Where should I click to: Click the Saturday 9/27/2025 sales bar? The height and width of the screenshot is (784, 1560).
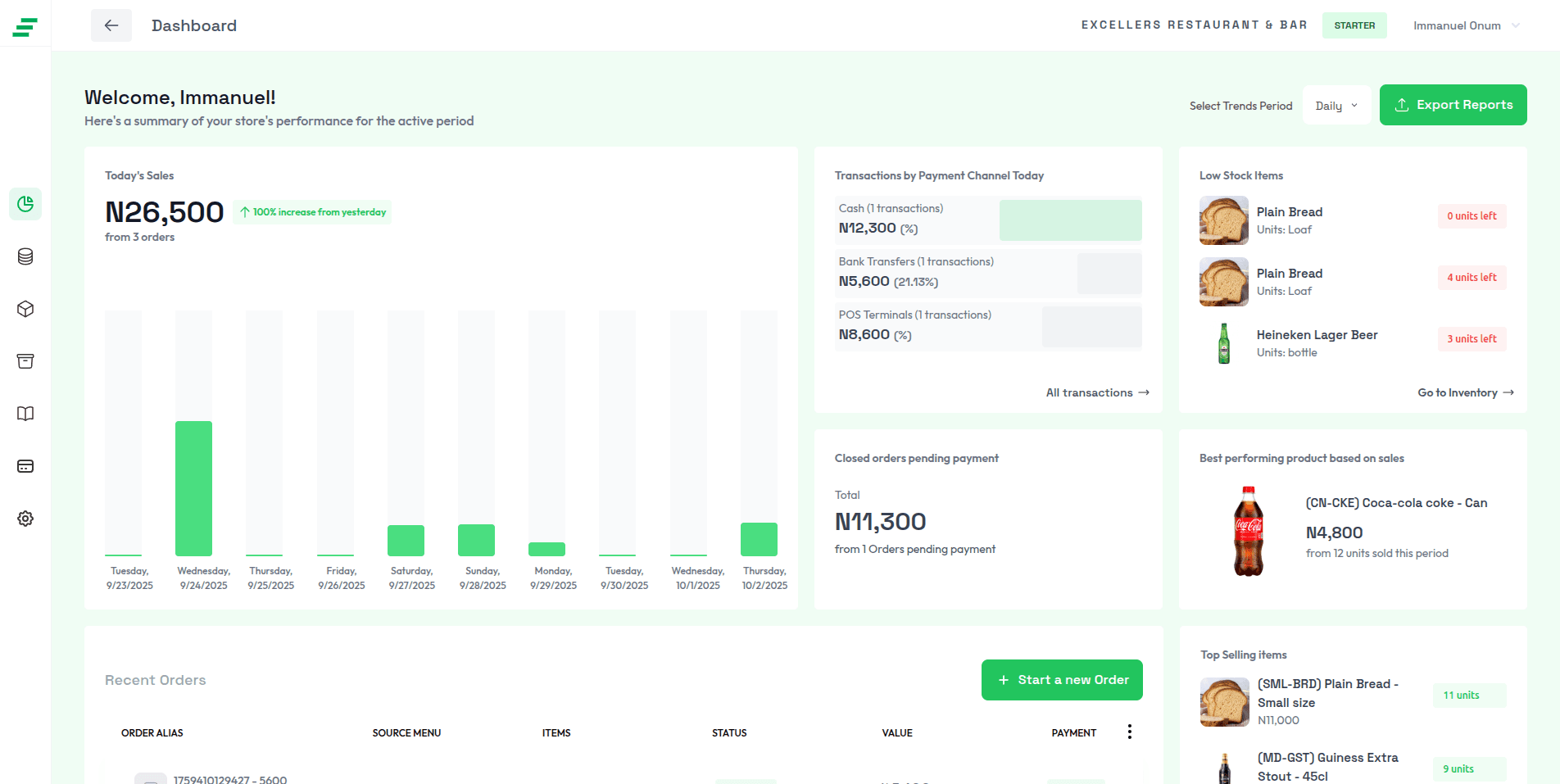click(406, 541)
